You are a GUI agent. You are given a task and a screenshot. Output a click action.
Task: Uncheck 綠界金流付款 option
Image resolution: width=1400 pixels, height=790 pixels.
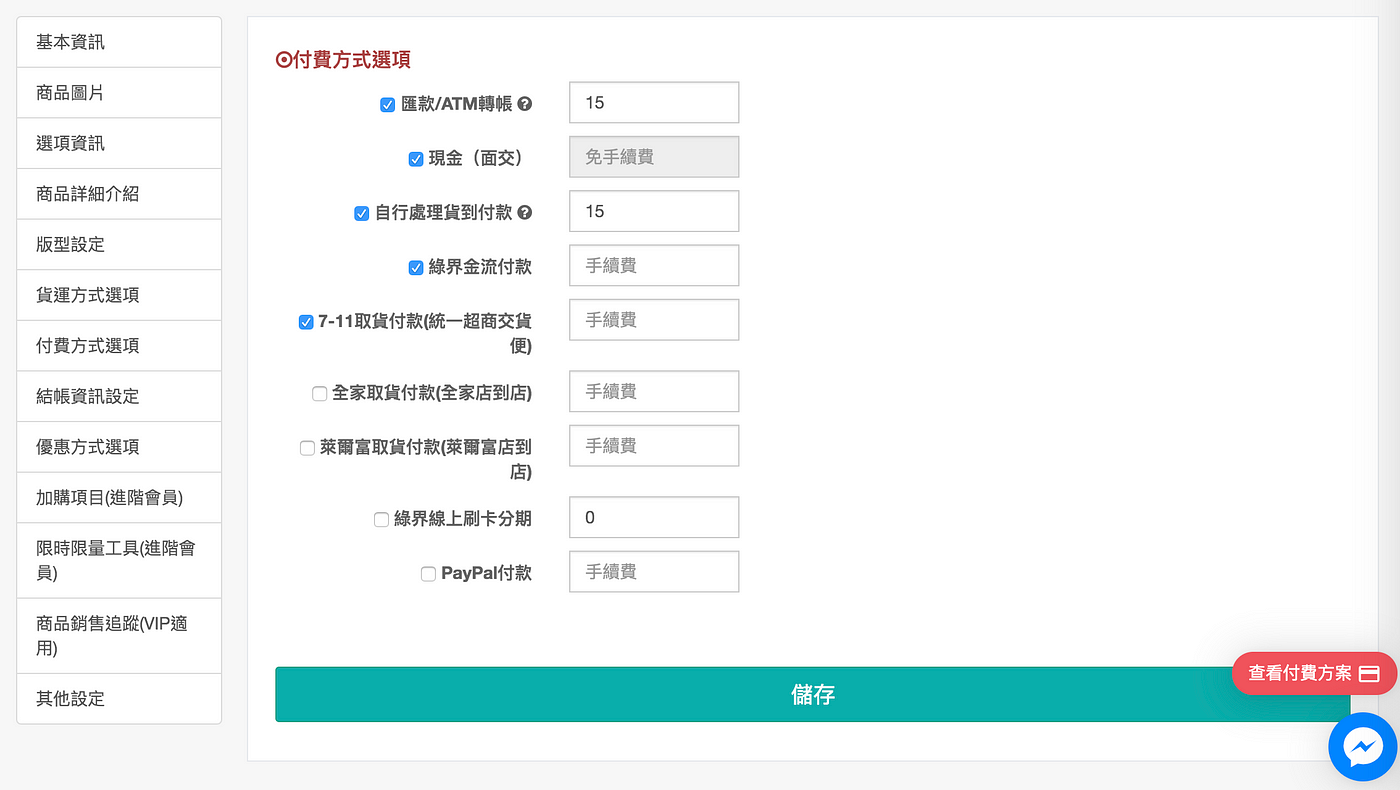tap(416, 267)
